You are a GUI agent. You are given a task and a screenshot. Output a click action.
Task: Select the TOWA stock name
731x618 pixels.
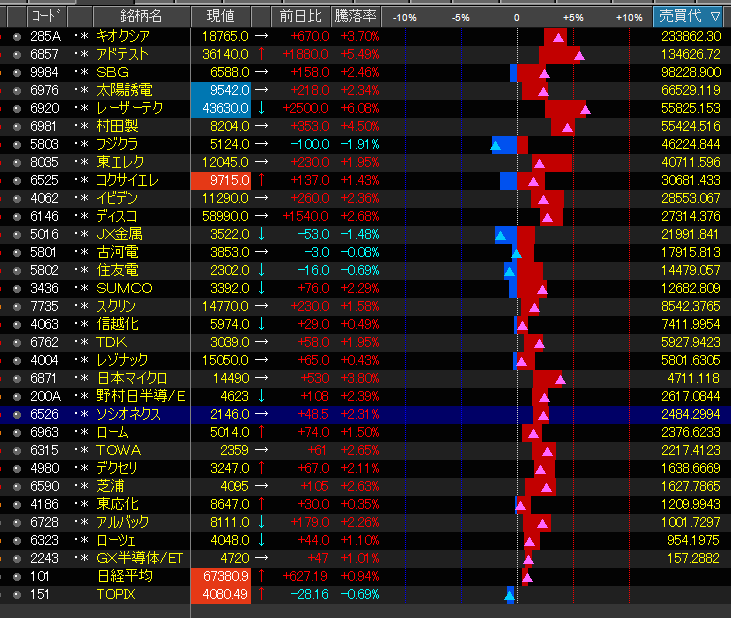pos(118,450)
